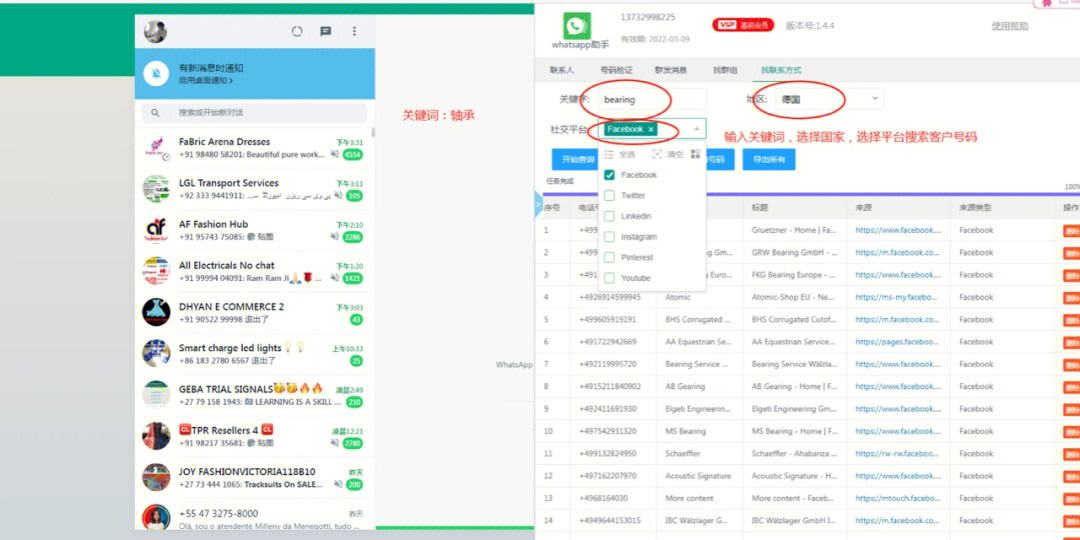This screenshot has height=540, width=1080.
Task: Check the Instagram platform checkbox
Action: [609, 237]
